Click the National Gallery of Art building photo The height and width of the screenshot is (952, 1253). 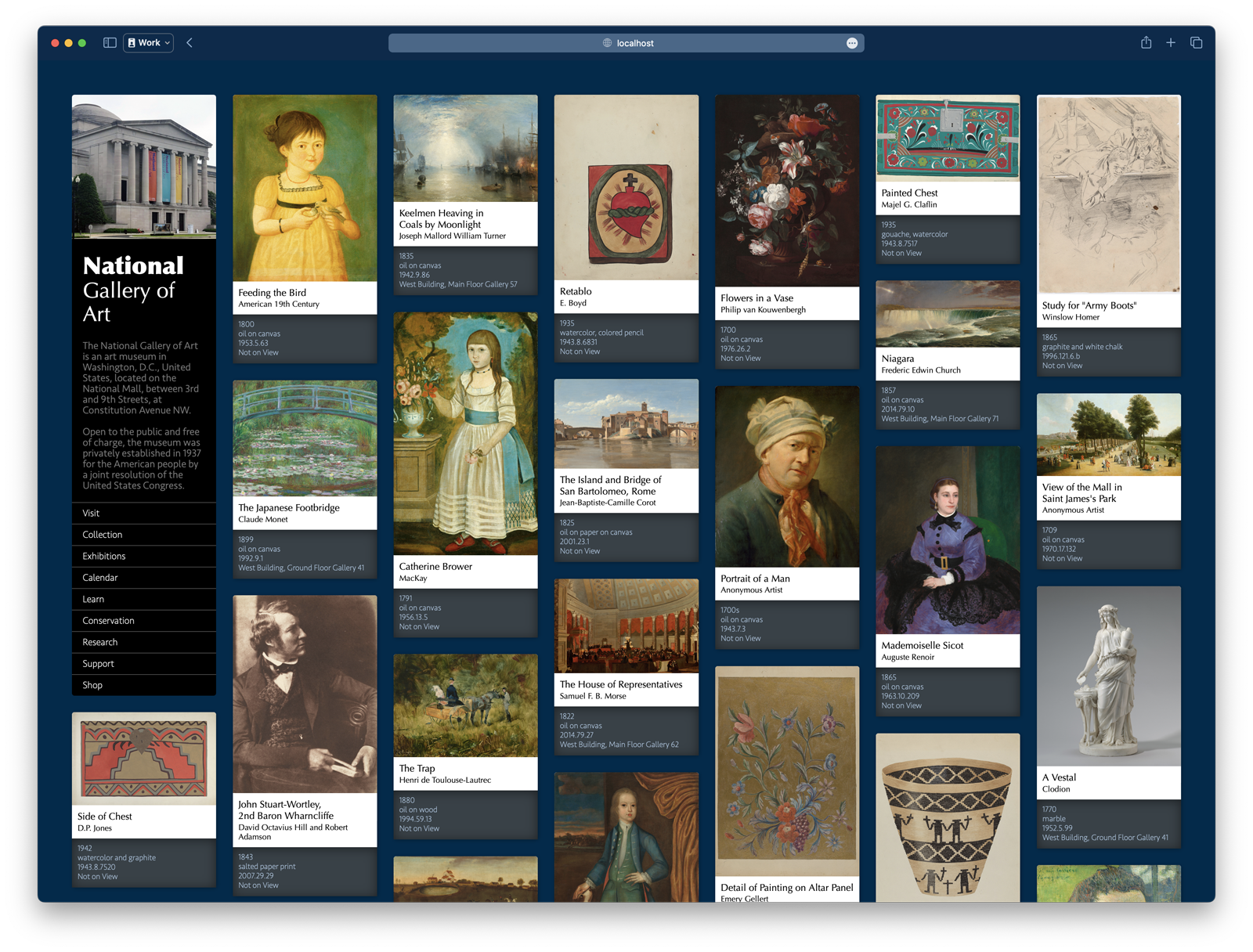144,167
